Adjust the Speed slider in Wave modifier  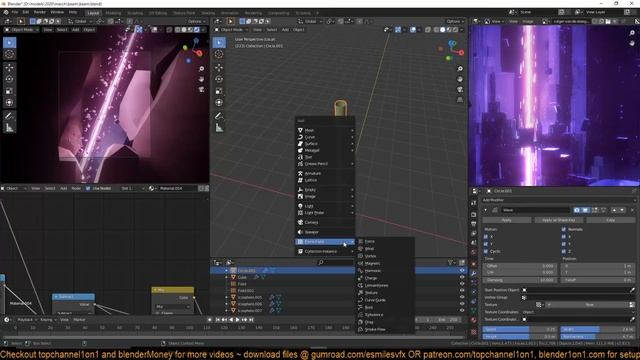[x=520, y=329]
